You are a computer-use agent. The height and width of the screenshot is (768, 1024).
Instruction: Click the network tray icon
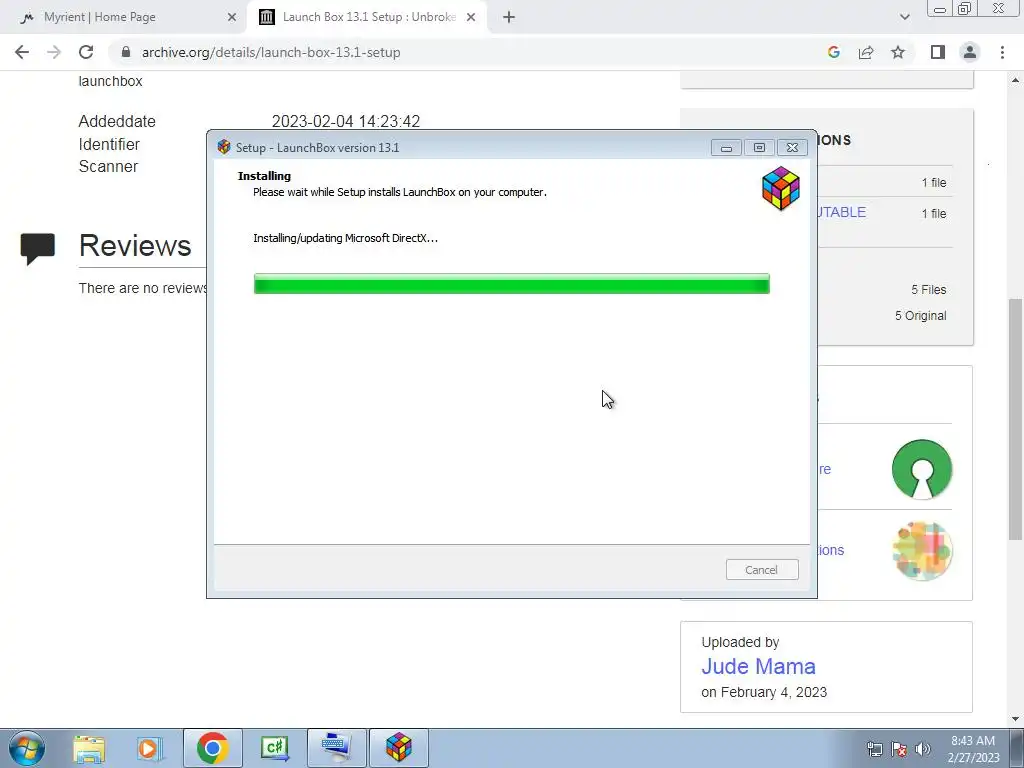pyautogui.click(x=874, y=749)
